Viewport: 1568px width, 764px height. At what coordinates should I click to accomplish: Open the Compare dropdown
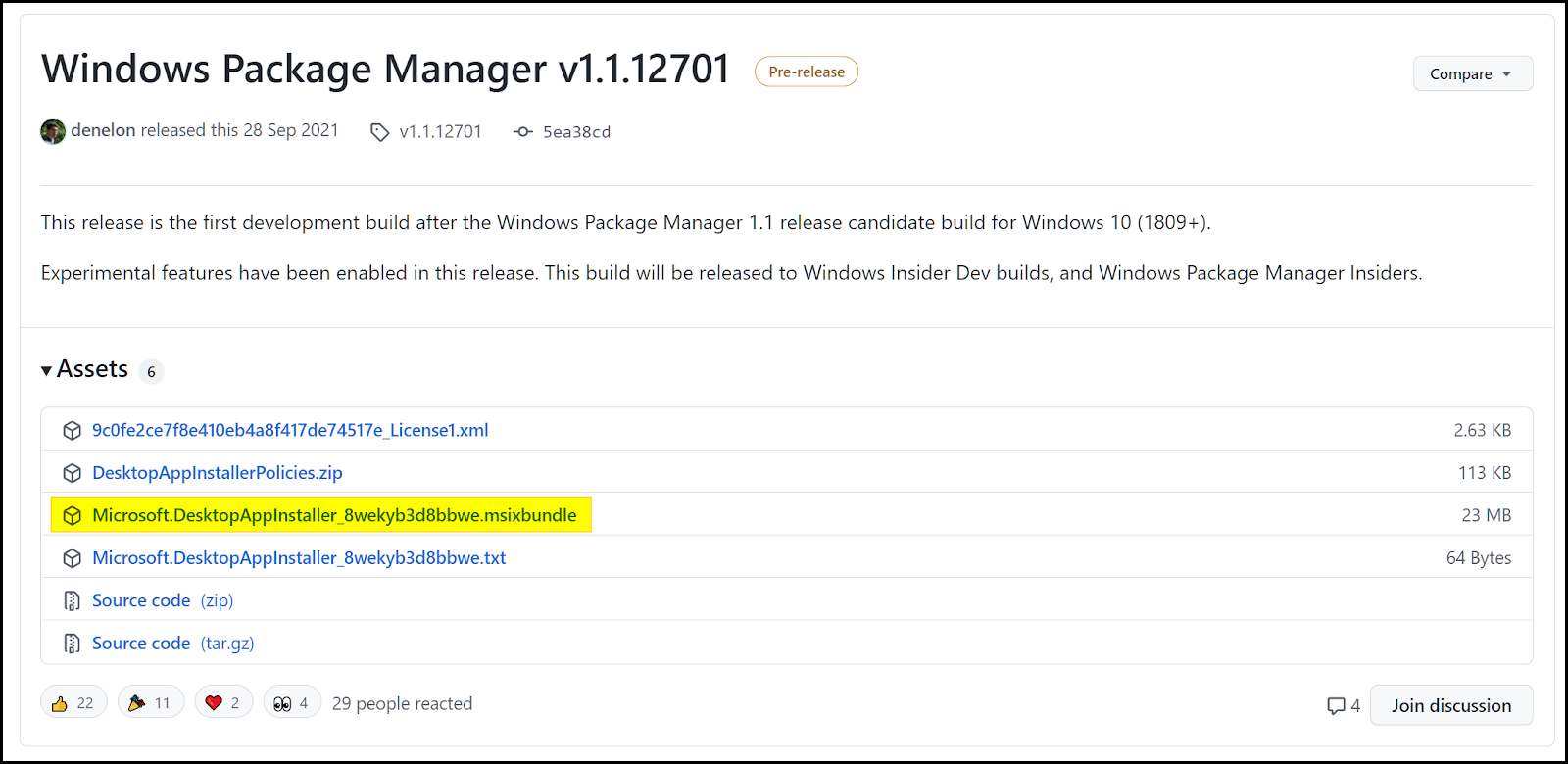click(1472, 73)
